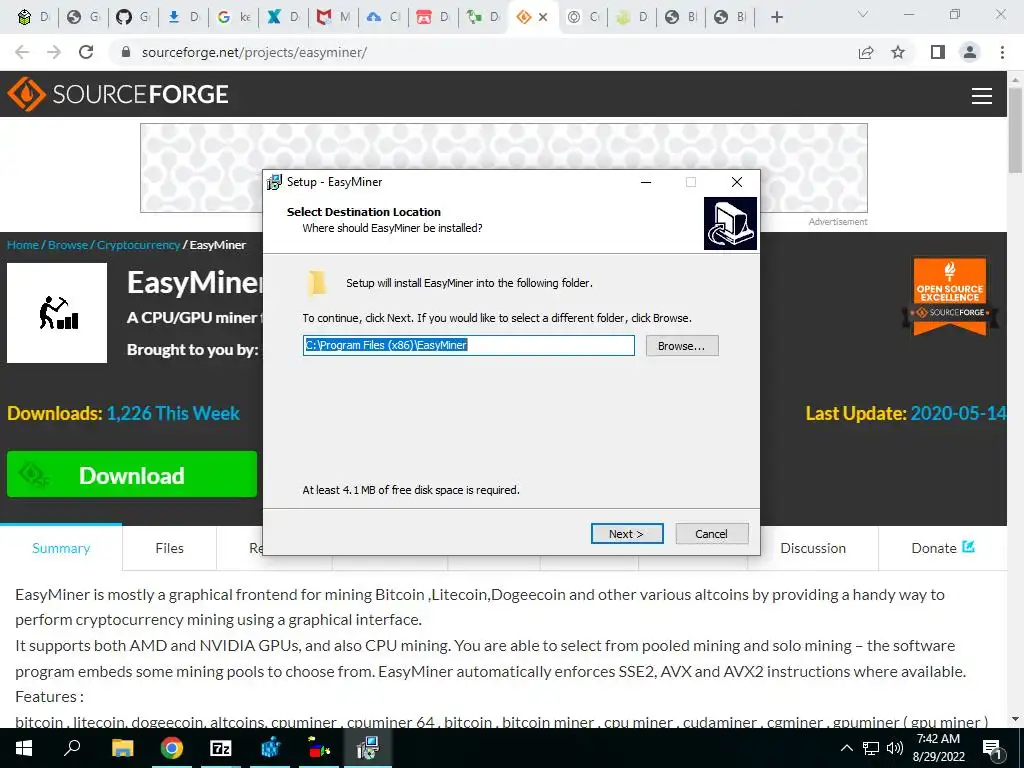
Task: Open the setup installer taskbar icon
Action: (x=368, y=748)
